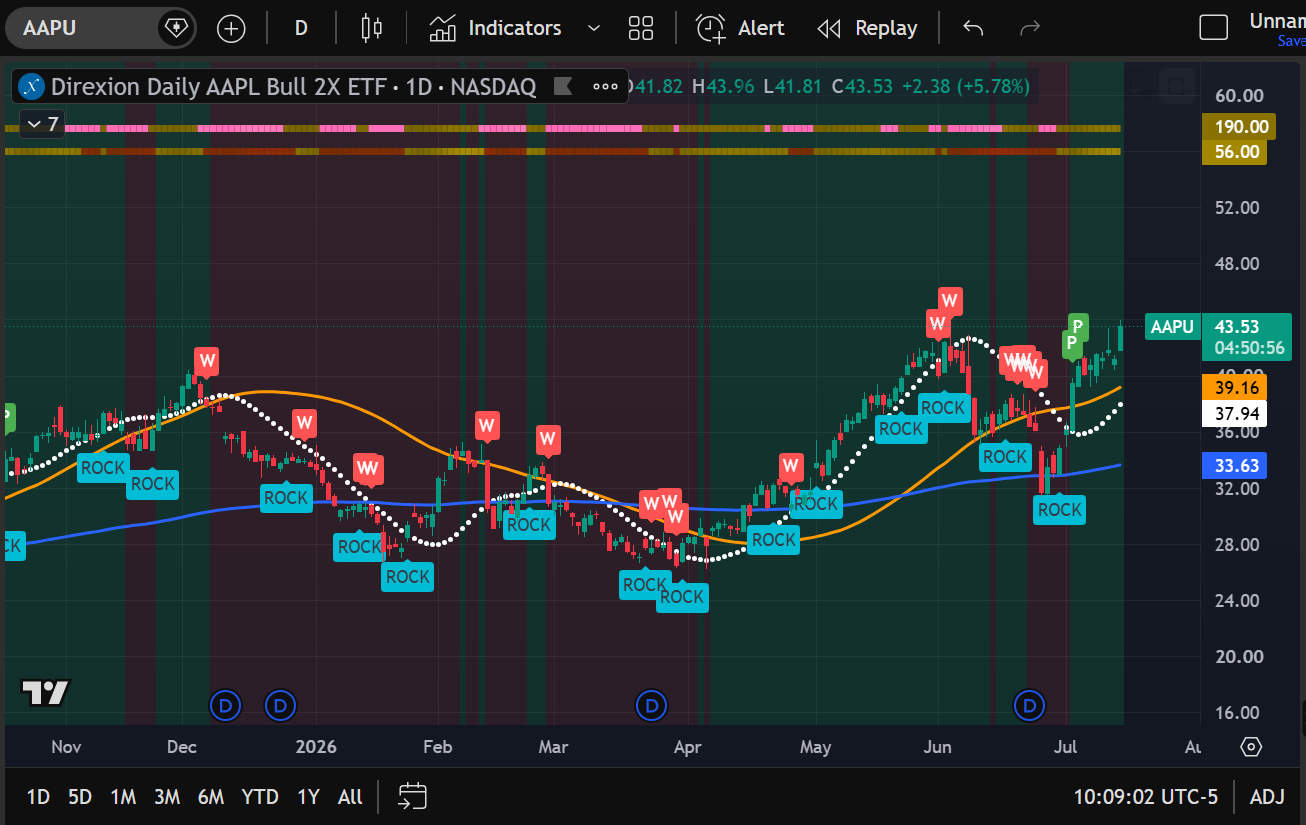This screenshot has width=1306, height=825.
Task: Click the dividend D marker nearest the Dec label
Action: click(x=225, y=706)
